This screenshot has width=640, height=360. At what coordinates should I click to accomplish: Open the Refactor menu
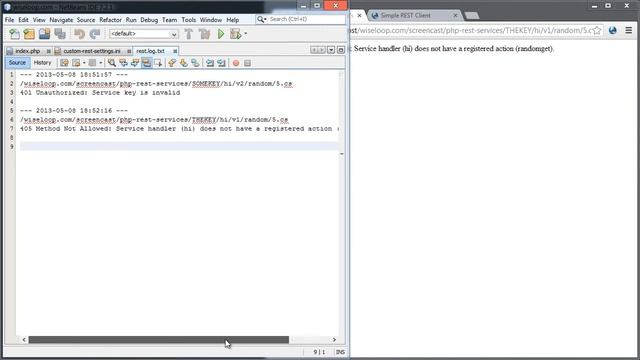tap(110, 20)
